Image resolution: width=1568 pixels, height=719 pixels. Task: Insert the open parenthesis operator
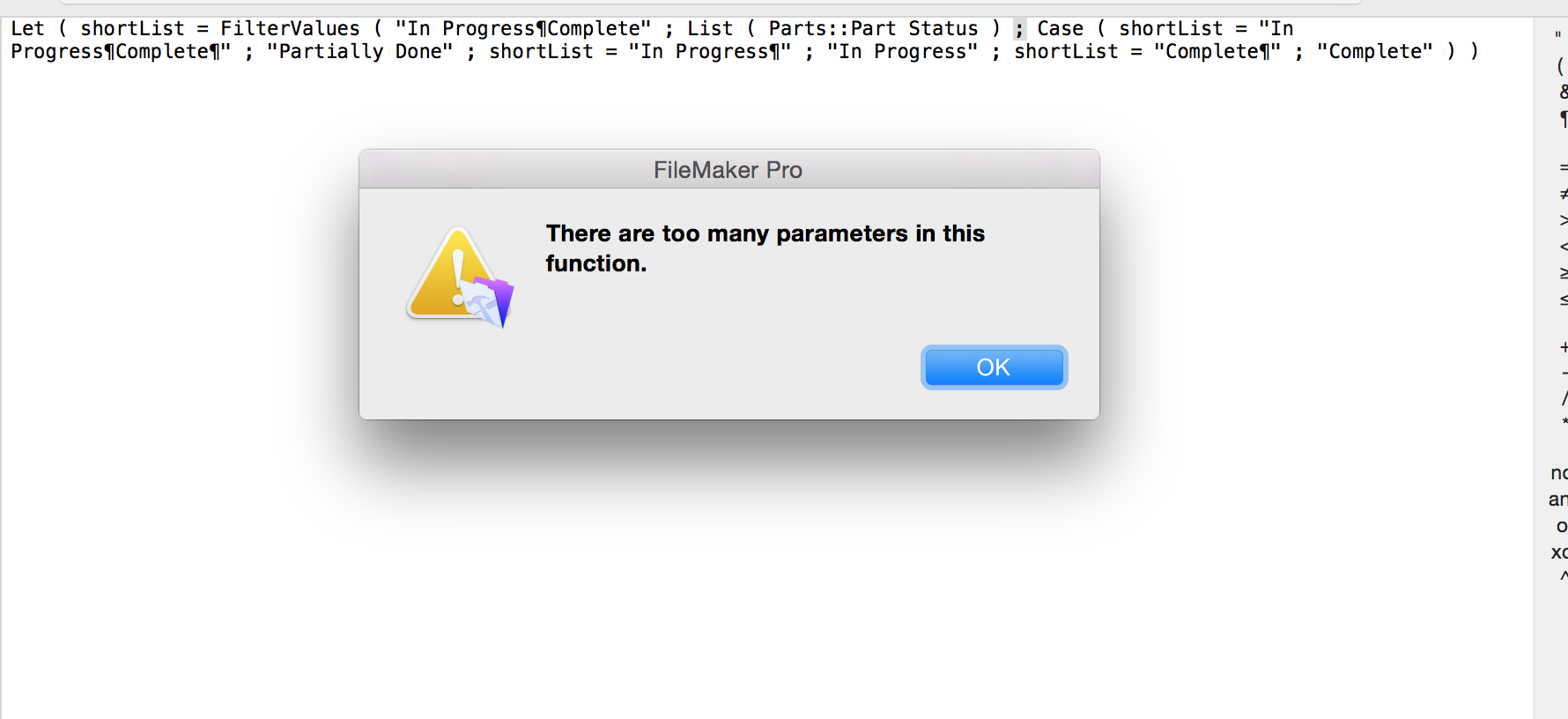click(x=1562, y=65)
